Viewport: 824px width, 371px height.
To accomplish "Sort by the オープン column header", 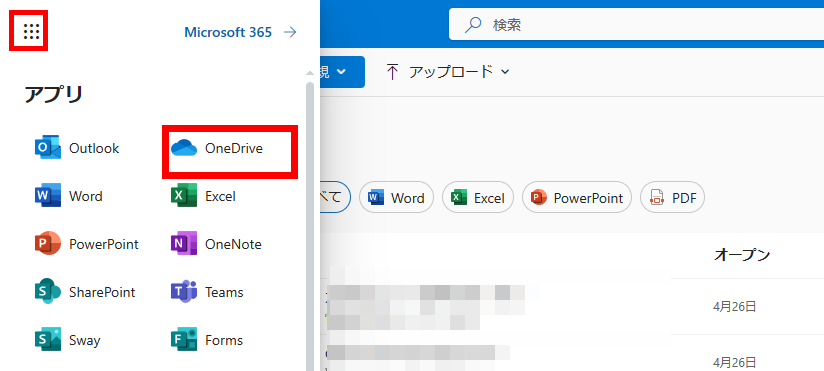I will click(x=741, y=255).
